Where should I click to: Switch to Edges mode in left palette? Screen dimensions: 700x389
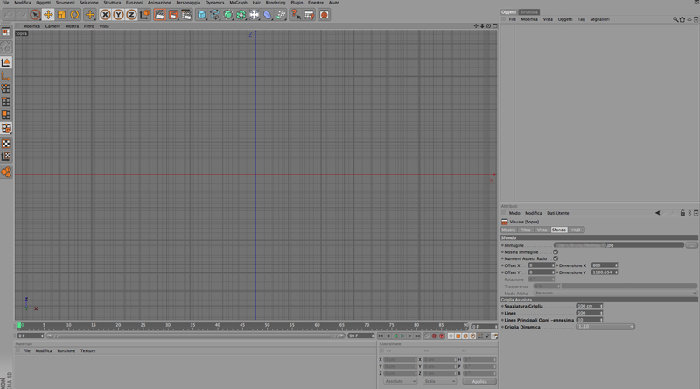click(6, 102)
